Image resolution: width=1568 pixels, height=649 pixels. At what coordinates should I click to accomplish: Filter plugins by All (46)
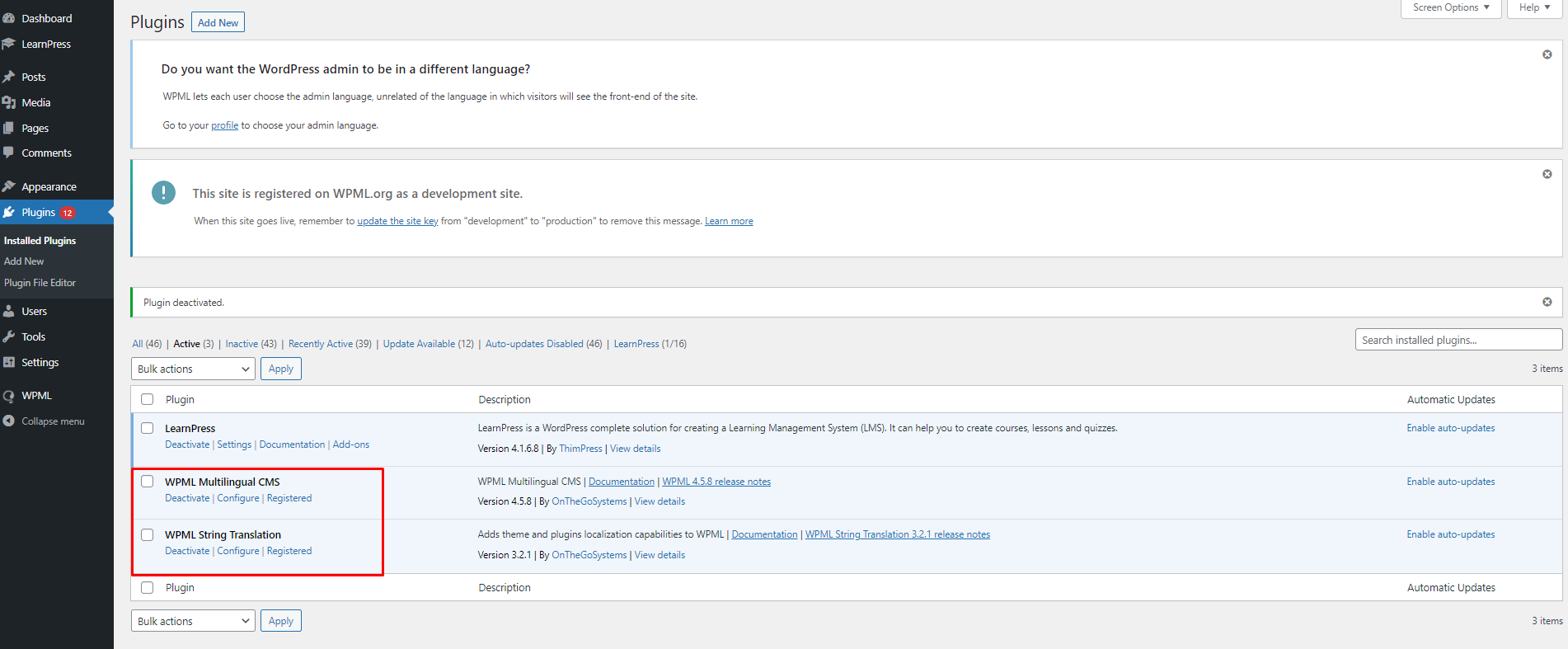pos(147,344)
